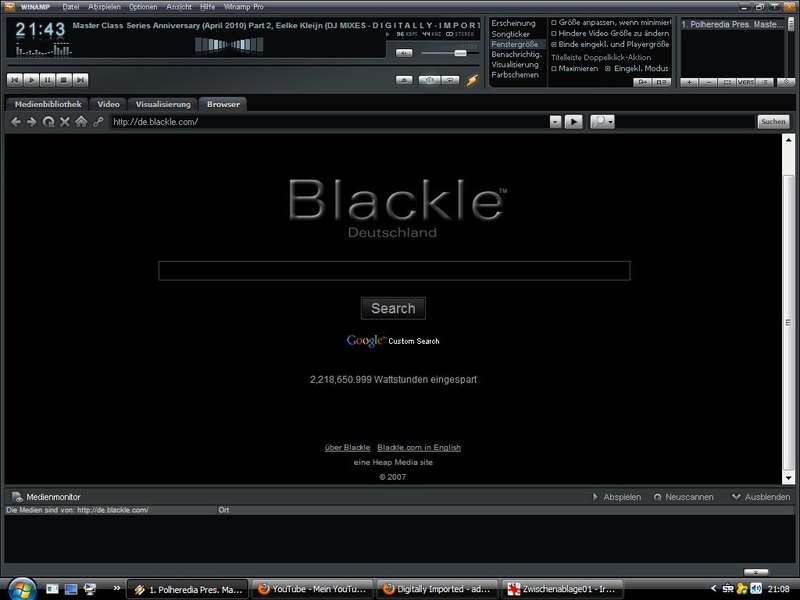Image resolution: width=800 pixels, height=600 pixels.
Task: Open the 'über Blackle' link
Action: [x=347, y=447]
